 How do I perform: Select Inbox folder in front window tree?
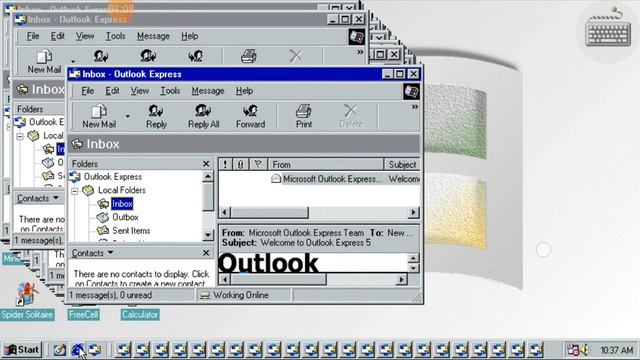point(122,204)
